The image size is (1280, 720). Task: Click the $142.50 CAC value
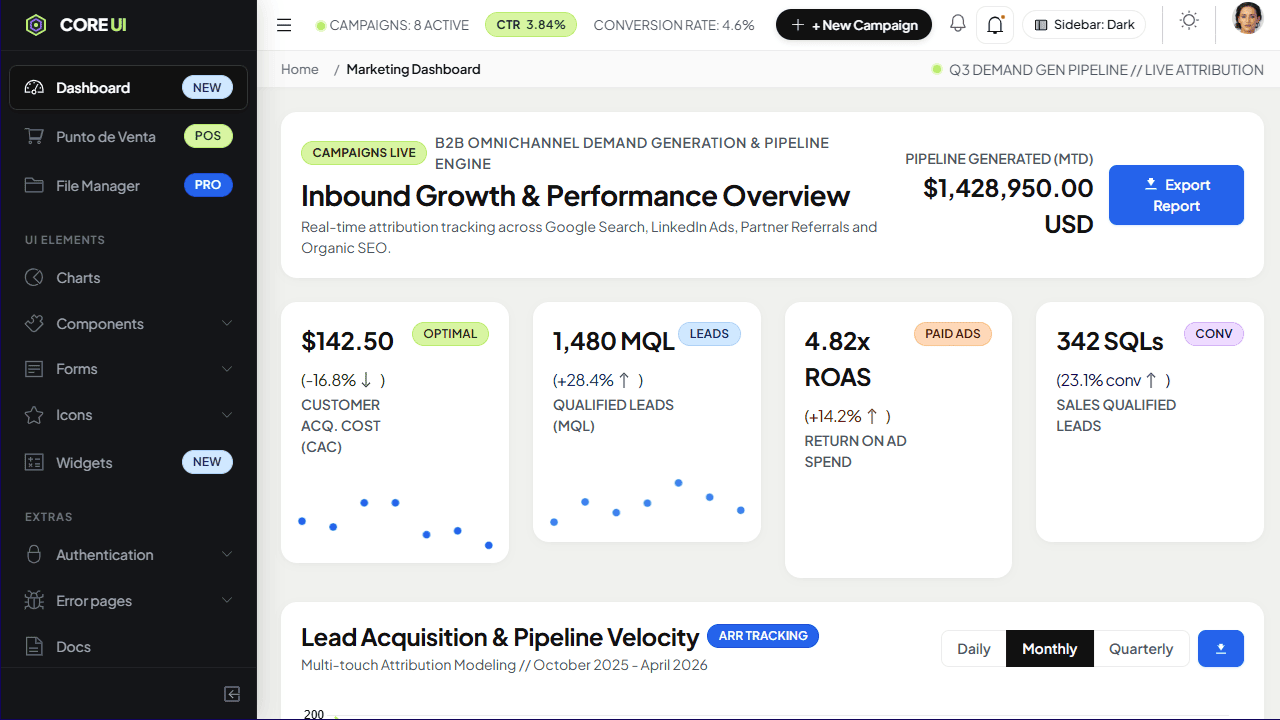coord(348,341)
